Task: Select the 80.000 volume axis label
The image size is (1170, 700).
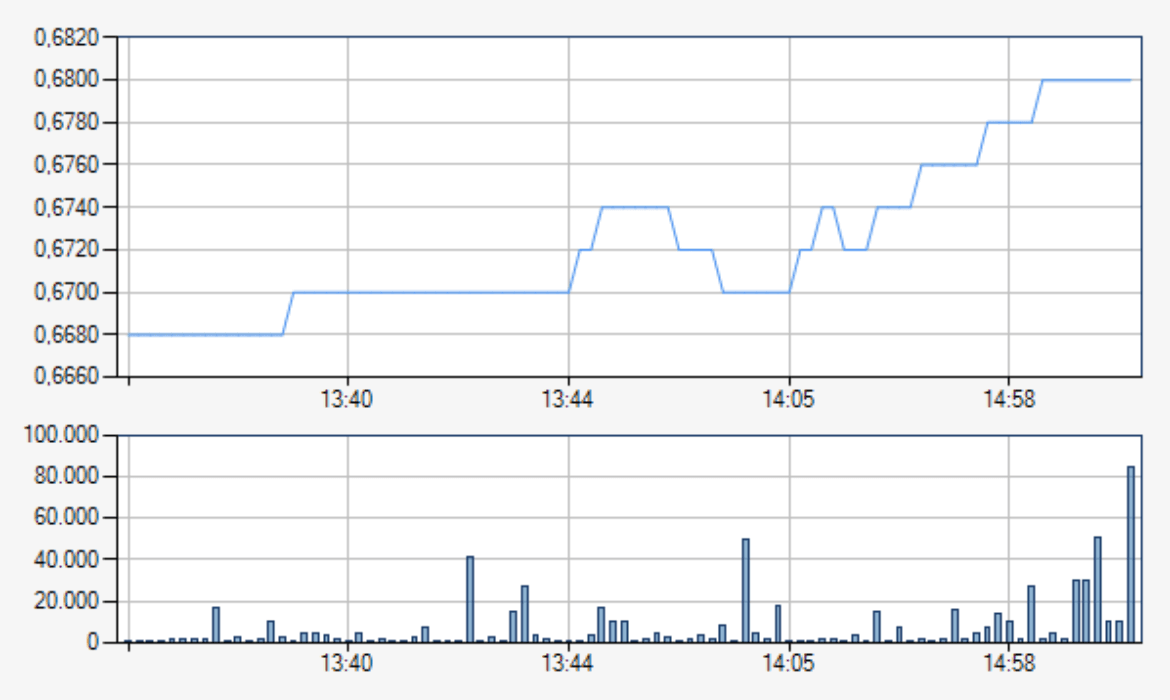Action: pos(66,475)
